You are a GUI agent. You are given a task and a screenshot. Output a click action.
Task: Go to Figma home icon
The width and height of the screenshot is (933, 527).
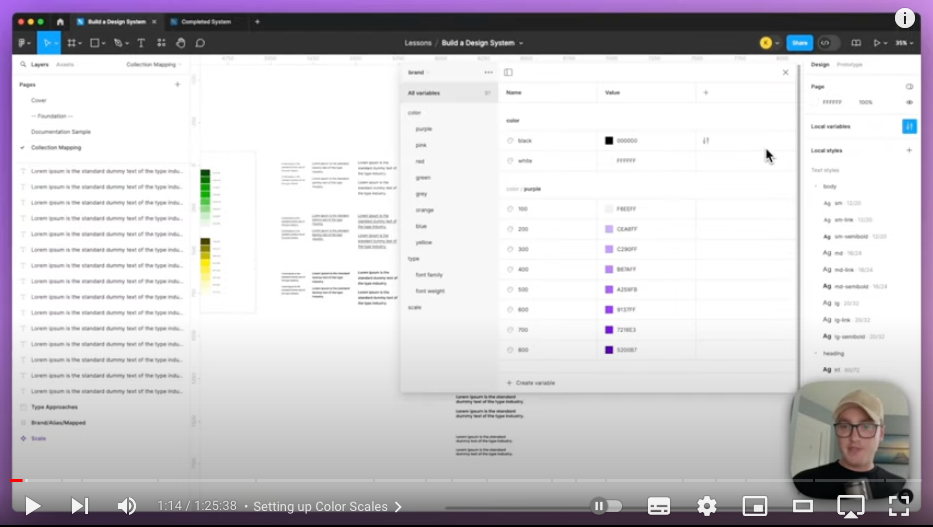60,21
